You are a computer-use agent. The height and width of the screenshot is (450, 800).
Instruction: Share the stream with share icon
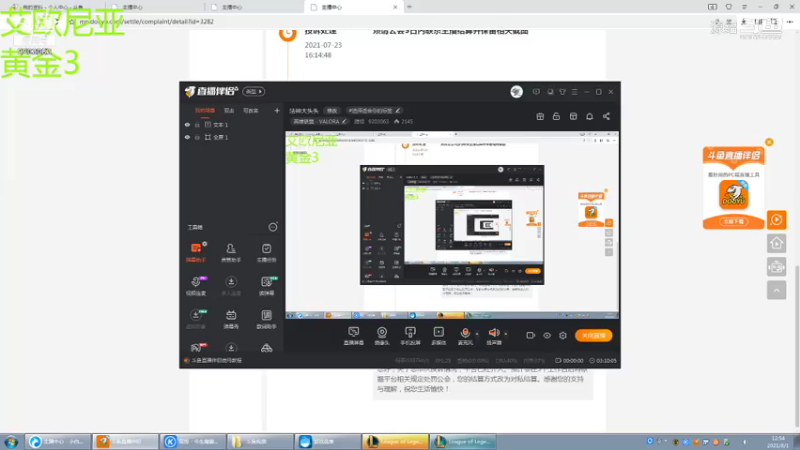[606, 116]
